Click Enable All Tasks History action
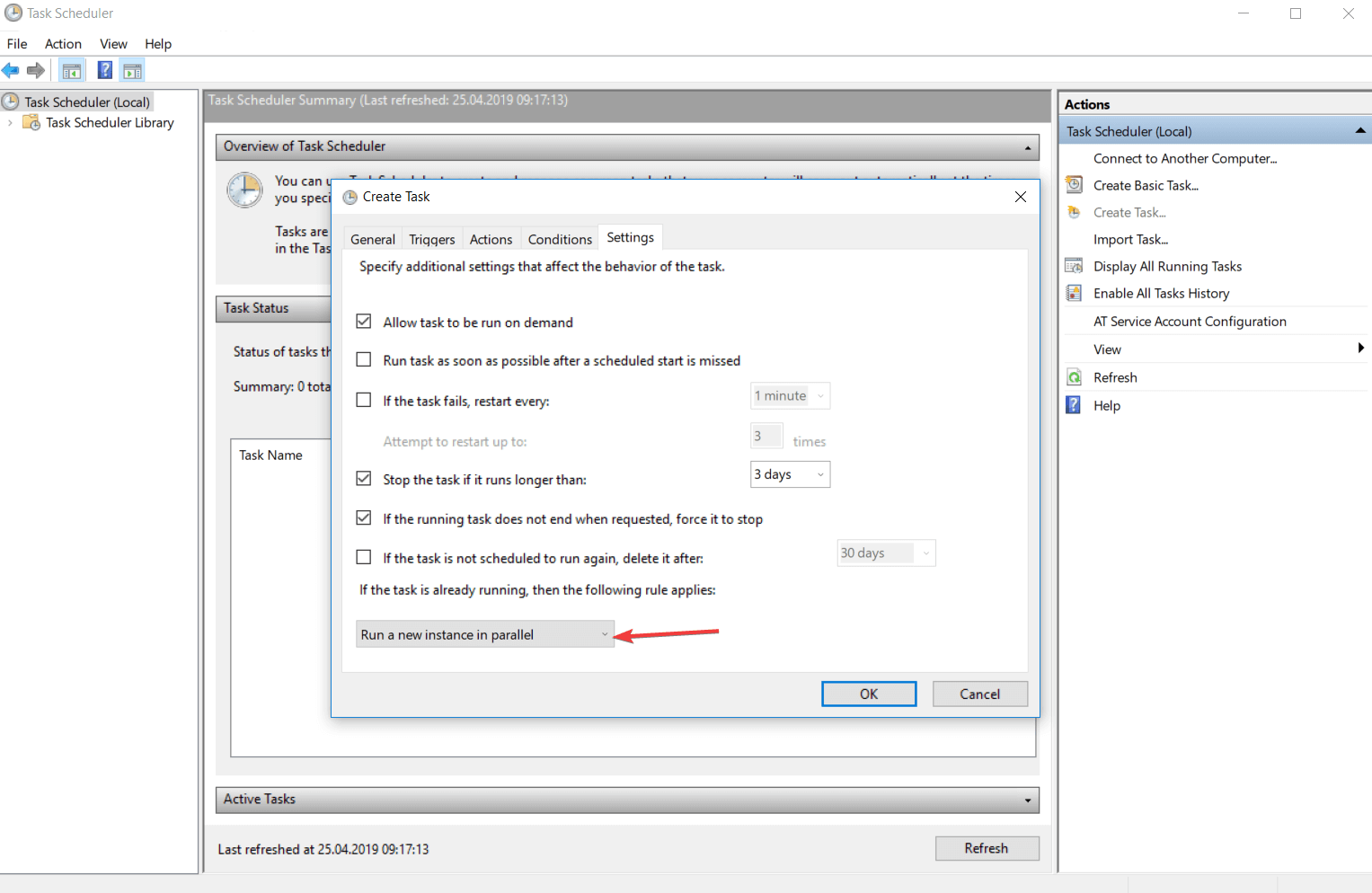Image resolution: width=1372 pixels, height=893 pixels. pyautogui.click(x=1162, y=293)
